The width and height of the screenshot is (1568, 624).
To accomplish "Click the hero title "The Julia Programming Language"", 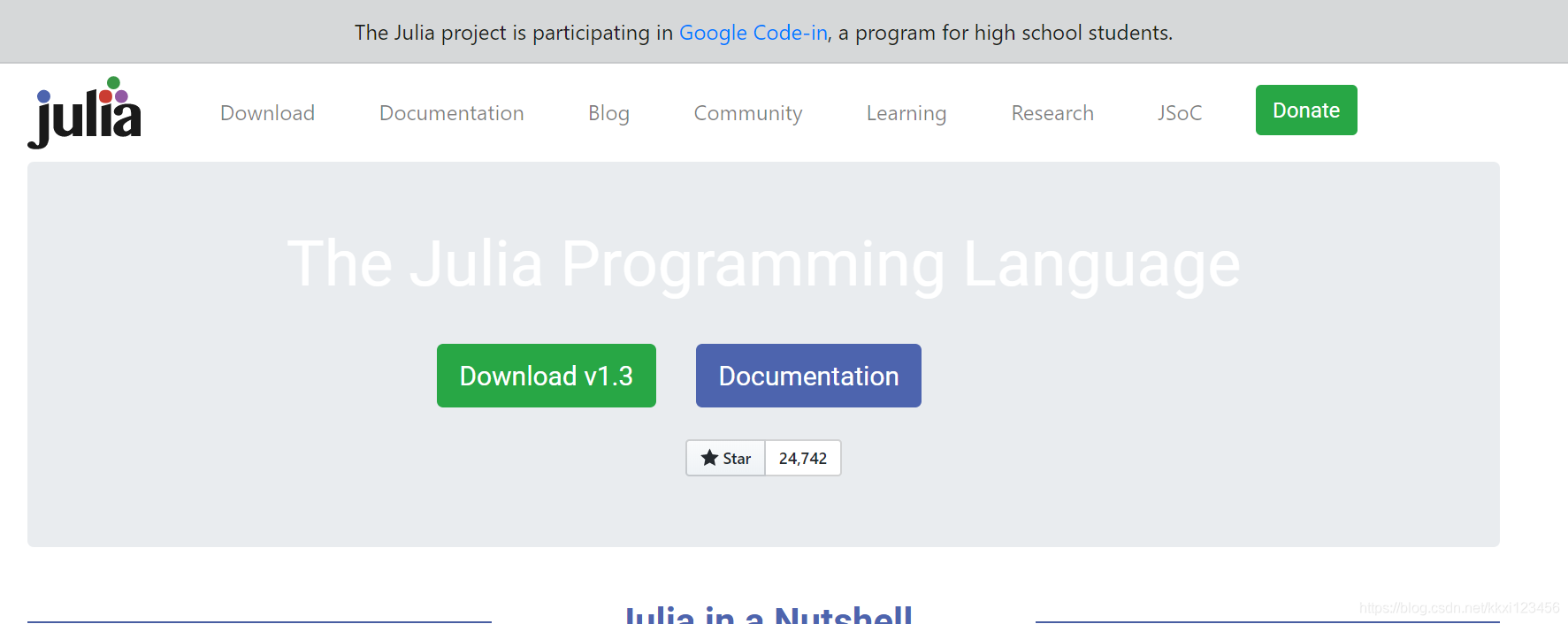I will coord(764,263).
